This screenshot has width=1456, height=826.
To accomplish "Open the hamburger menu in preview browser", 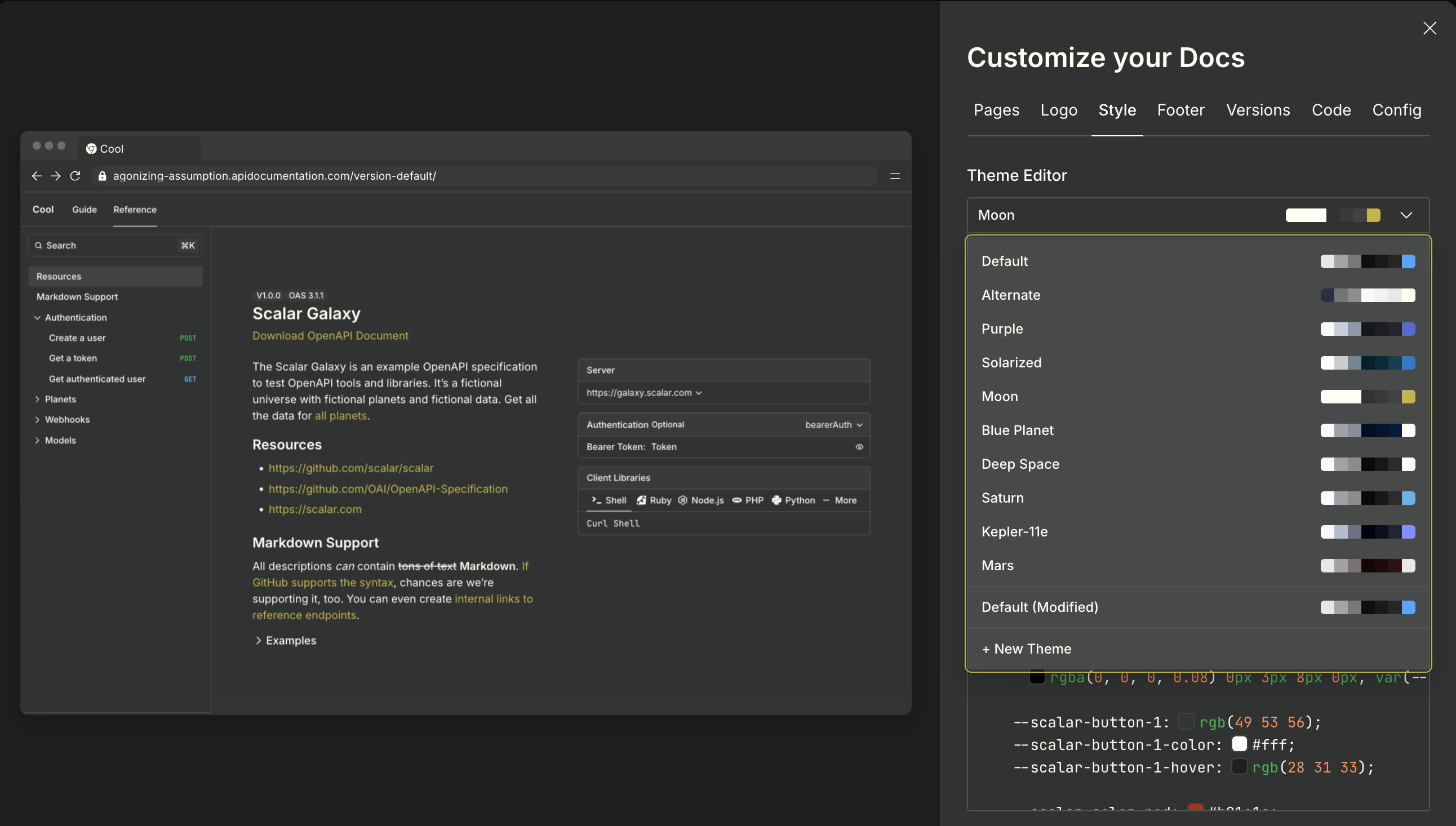I will pos(895,176).
